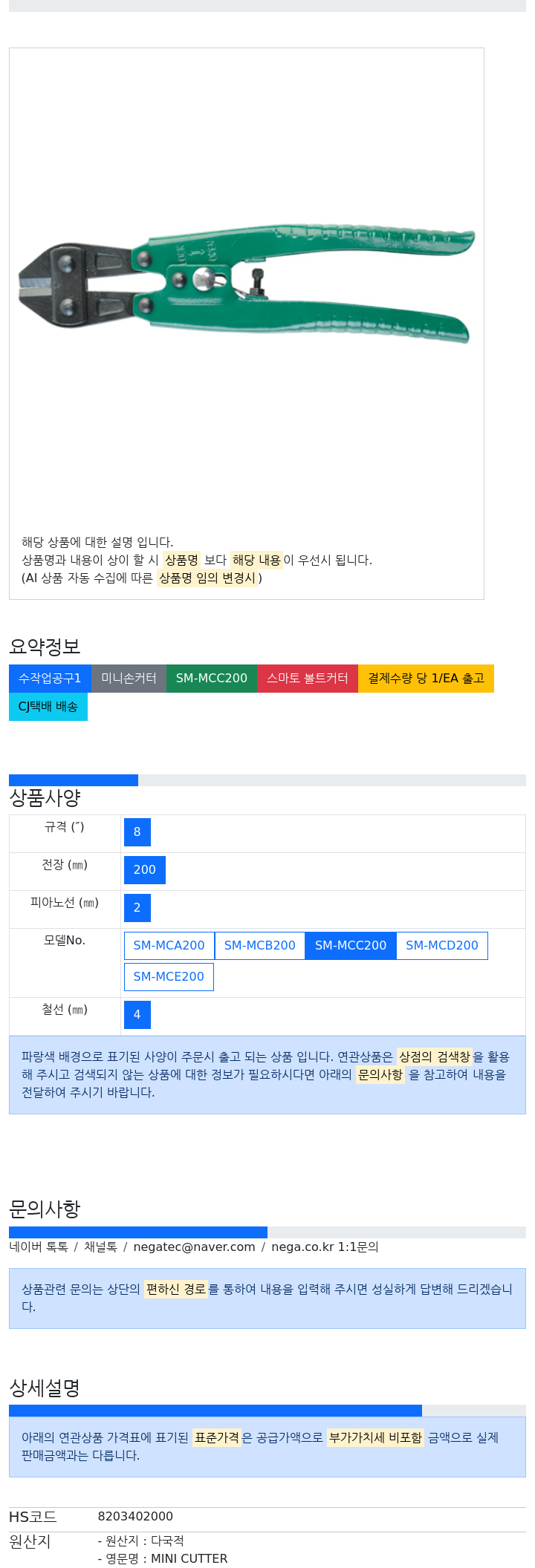535x1568 pixels.
Task: Select the CJ택배 배송 tag
Action: click(x=48, y=707)
